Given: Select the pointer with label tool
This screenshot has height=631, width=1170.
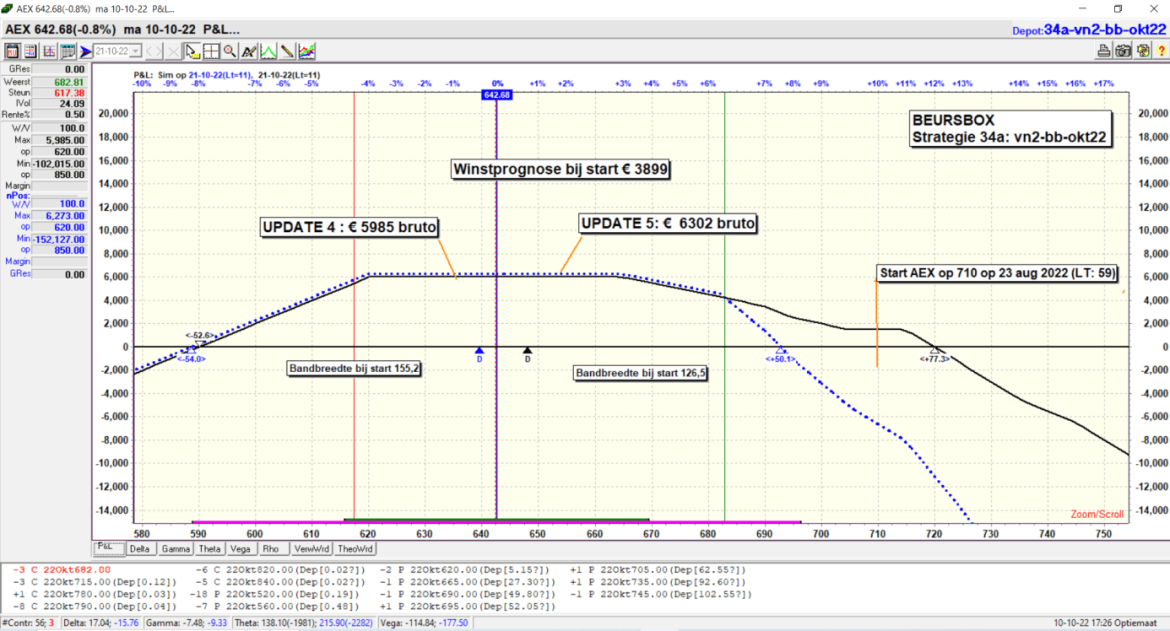Looking at the screenshot, I should coord(193,51).
